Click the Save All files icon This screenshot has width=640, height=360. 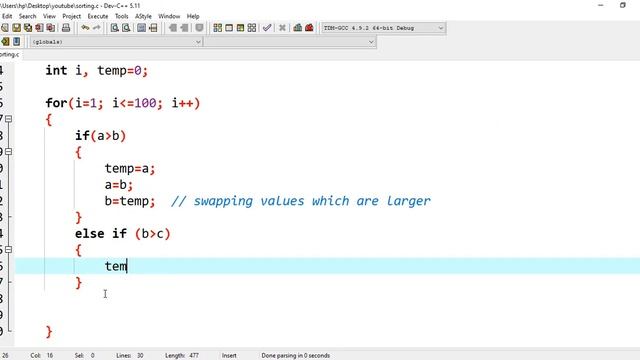pos(28,28)
